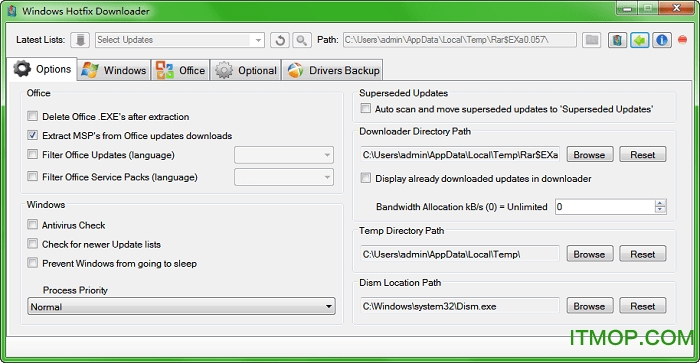Toggle Filter Office Service Packs checkbox
The height and width of the screenshot is (363, 700).
[x=33, y=176]
